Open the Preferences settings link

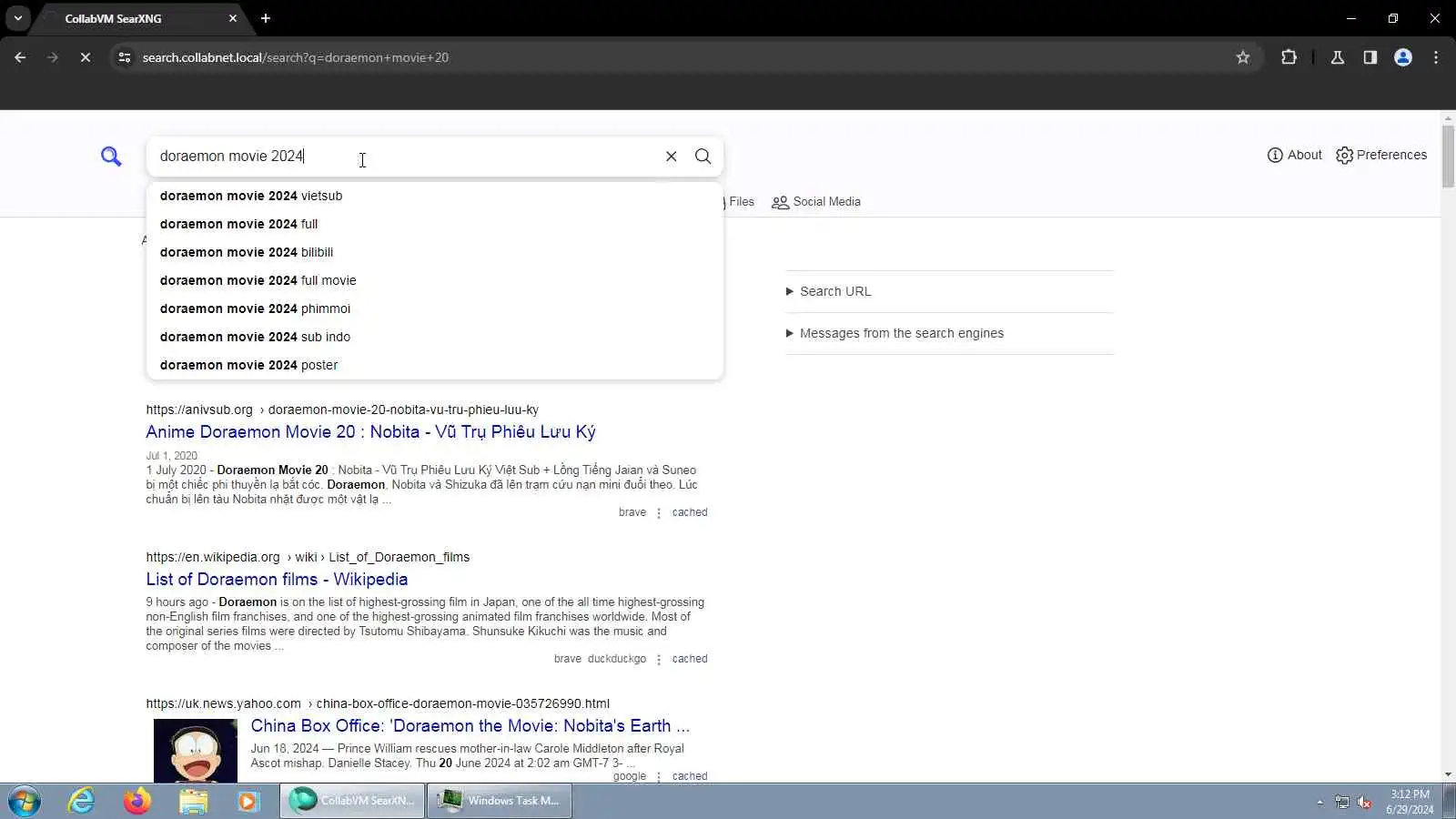tap(1381, 155)
